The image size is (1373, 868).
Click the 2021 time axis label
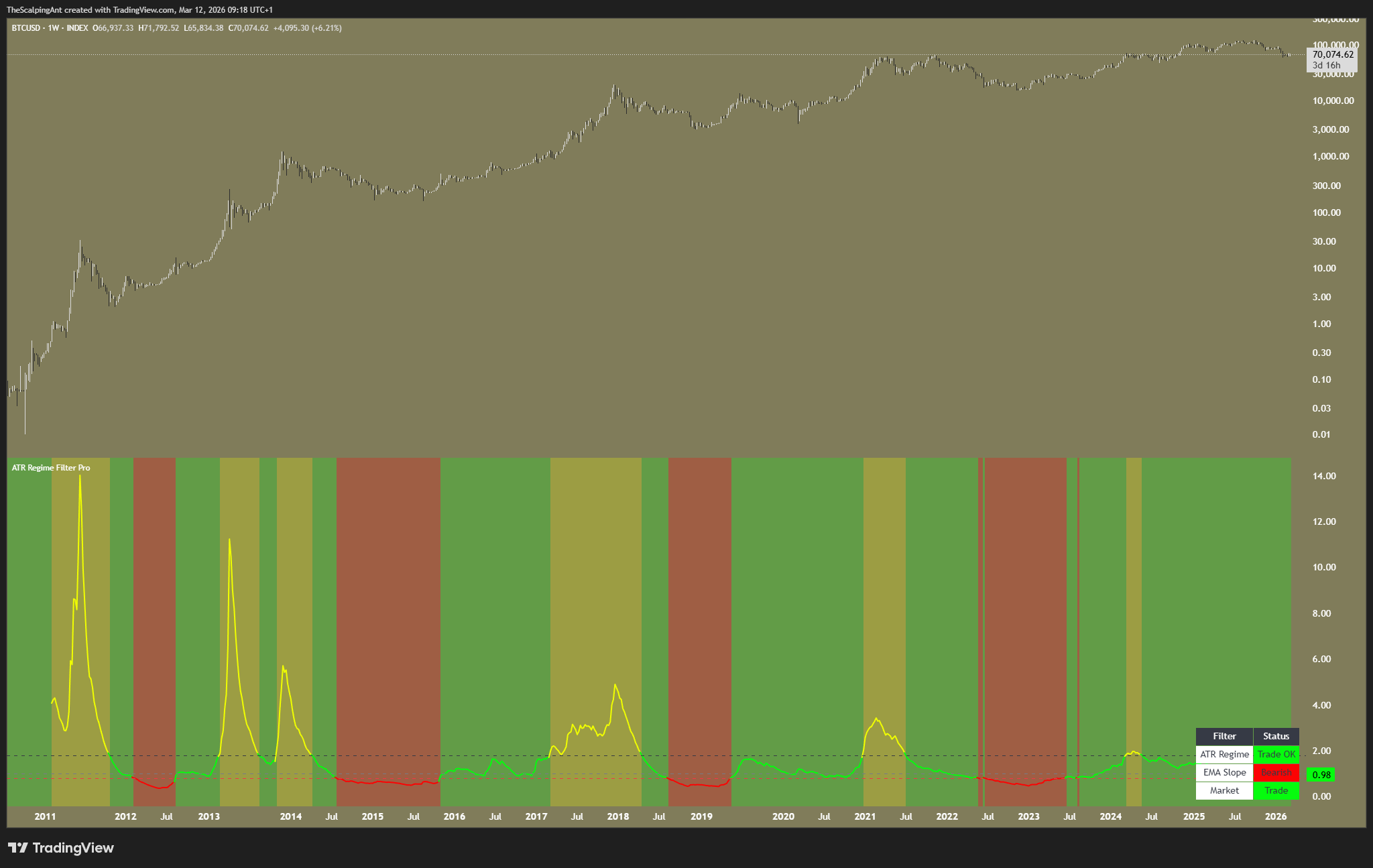[x=865, y=816]
